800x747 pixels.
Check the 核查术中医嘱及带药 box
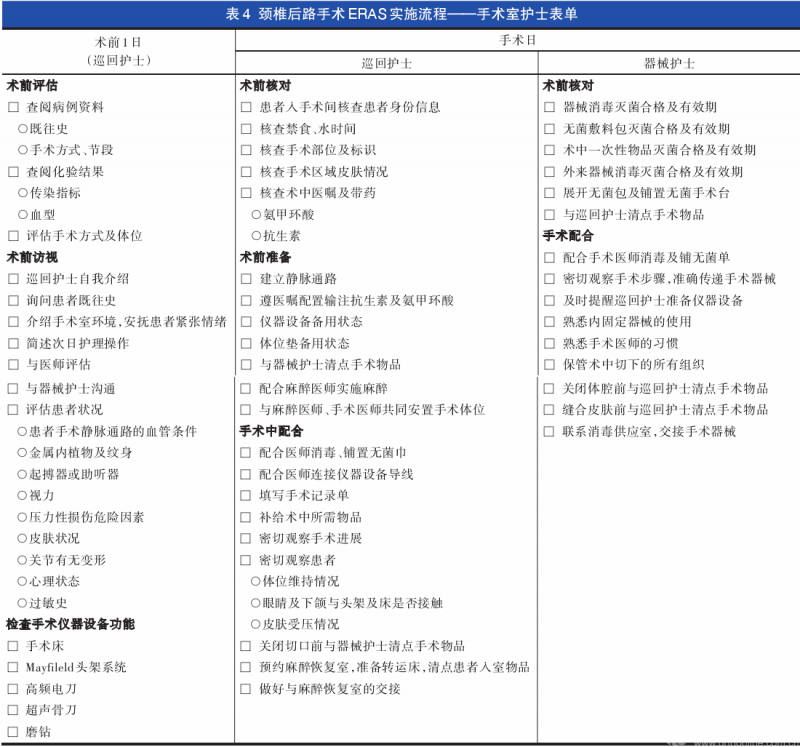point(246,193)
